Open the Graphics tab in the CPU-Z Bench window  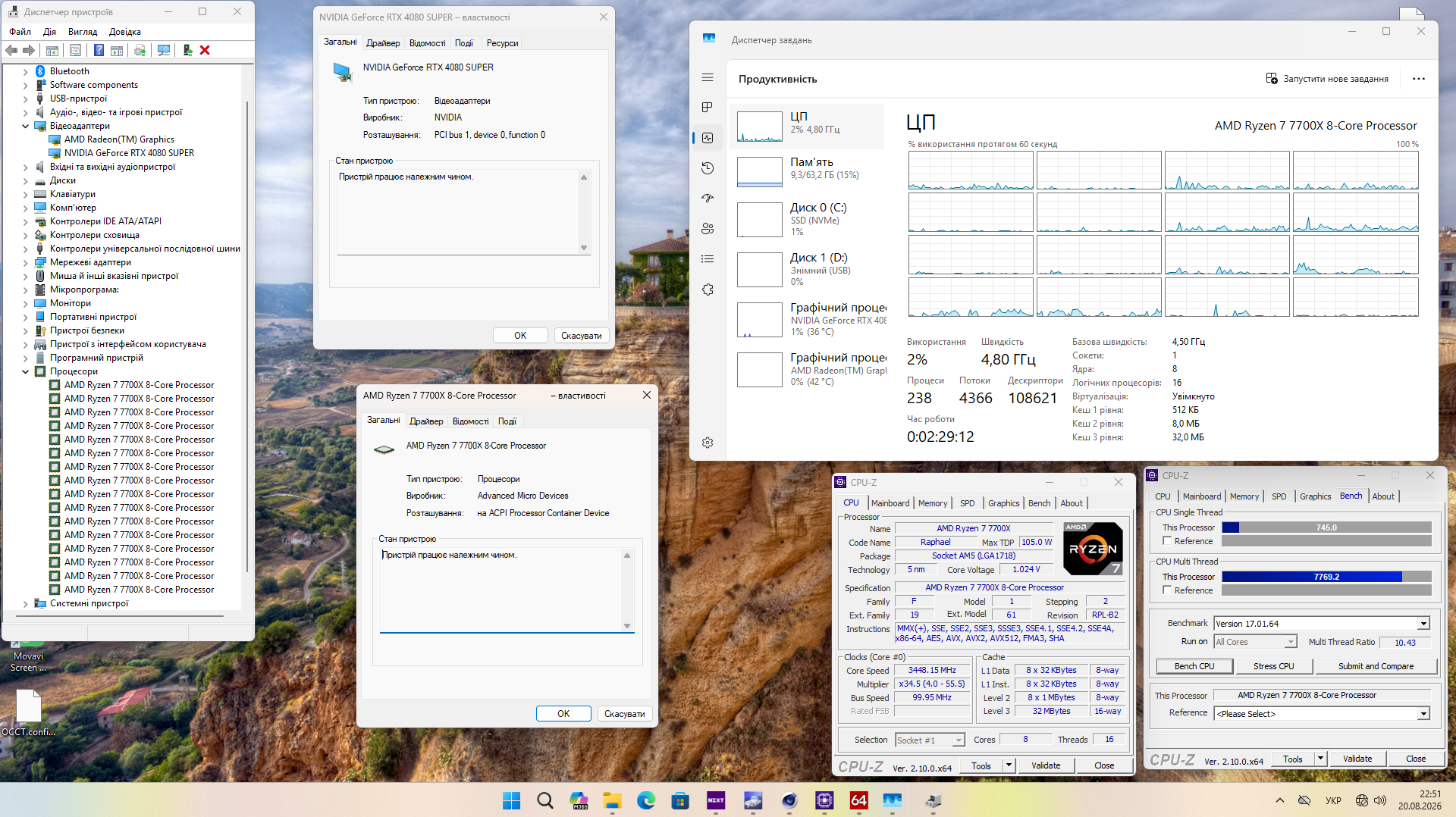tap(1315, 496)
